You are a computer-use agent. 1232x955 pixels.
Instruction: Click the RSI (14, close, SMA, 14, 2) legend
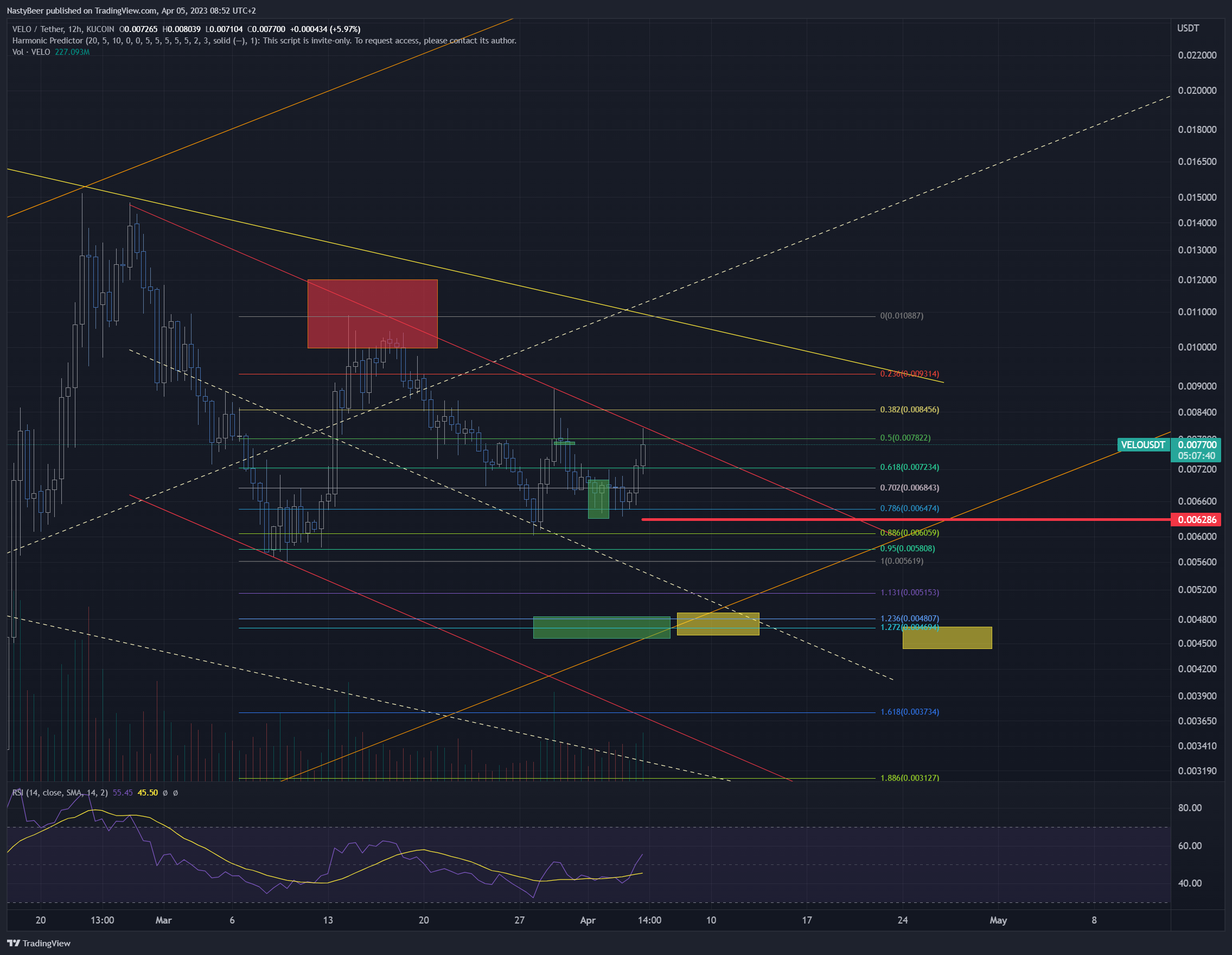tap(60, 793)
